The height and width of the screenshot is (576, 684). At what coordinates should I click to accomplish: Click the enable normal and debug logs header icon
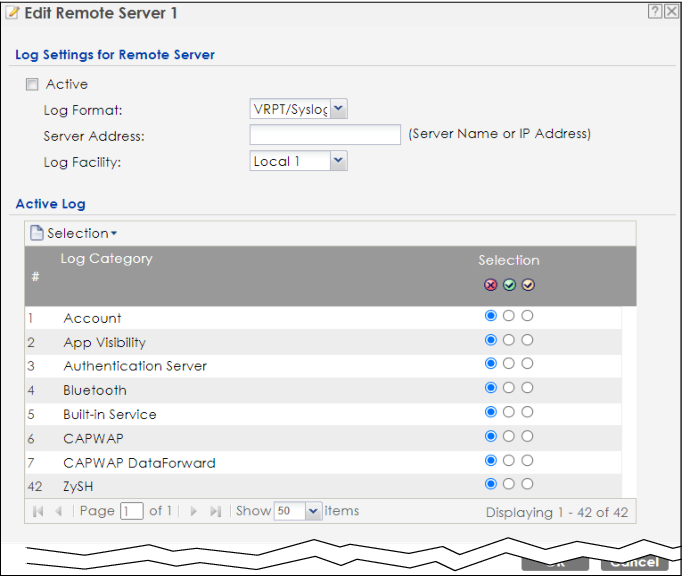pos(528,284)
